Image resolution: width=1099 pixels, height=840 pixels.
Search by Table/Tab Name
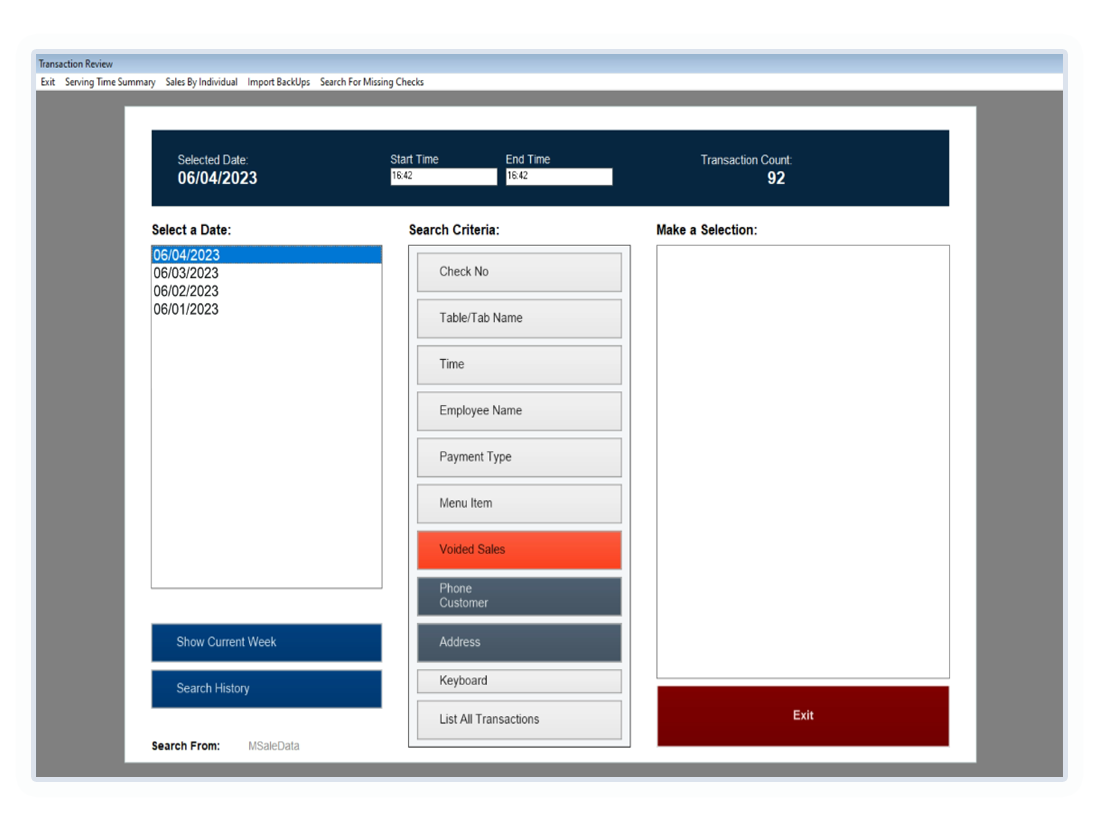(519, 318)
